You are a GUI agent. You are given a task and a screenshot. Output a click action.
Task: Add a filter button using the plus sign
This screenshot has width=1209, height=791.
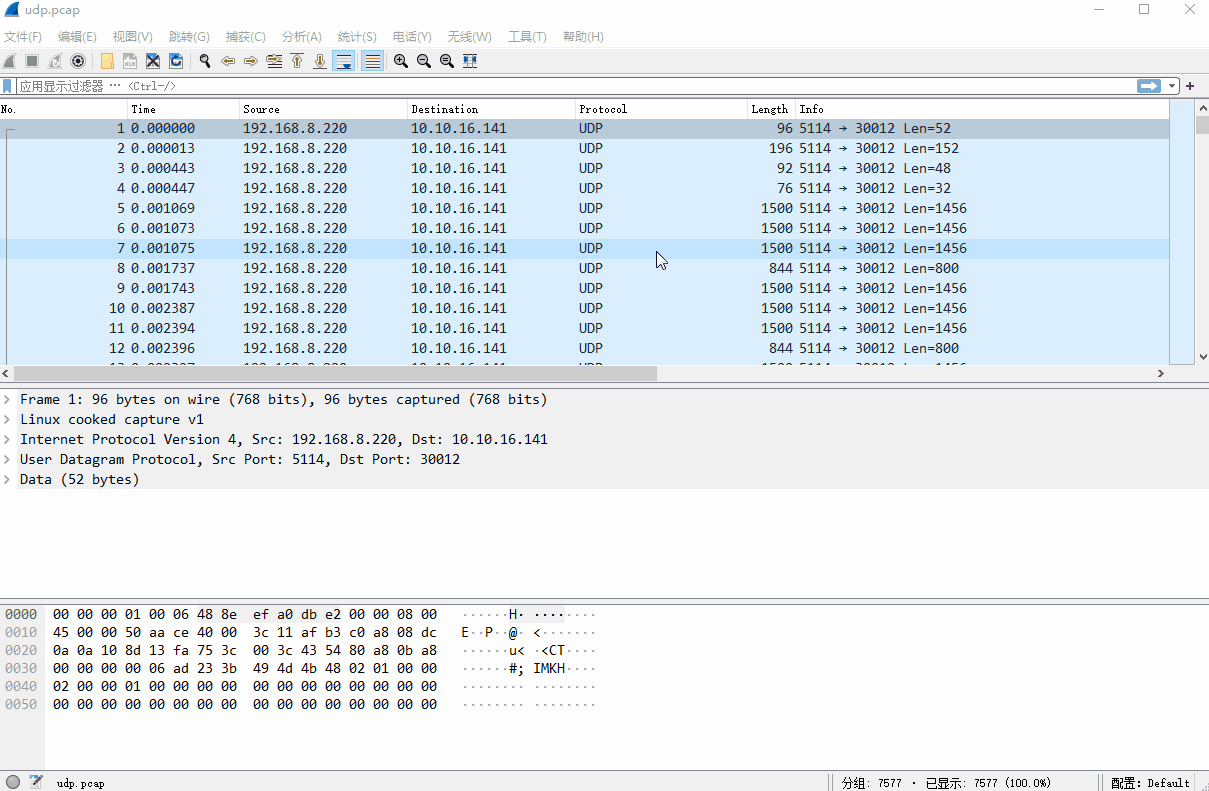click(x=1189, y=85)
